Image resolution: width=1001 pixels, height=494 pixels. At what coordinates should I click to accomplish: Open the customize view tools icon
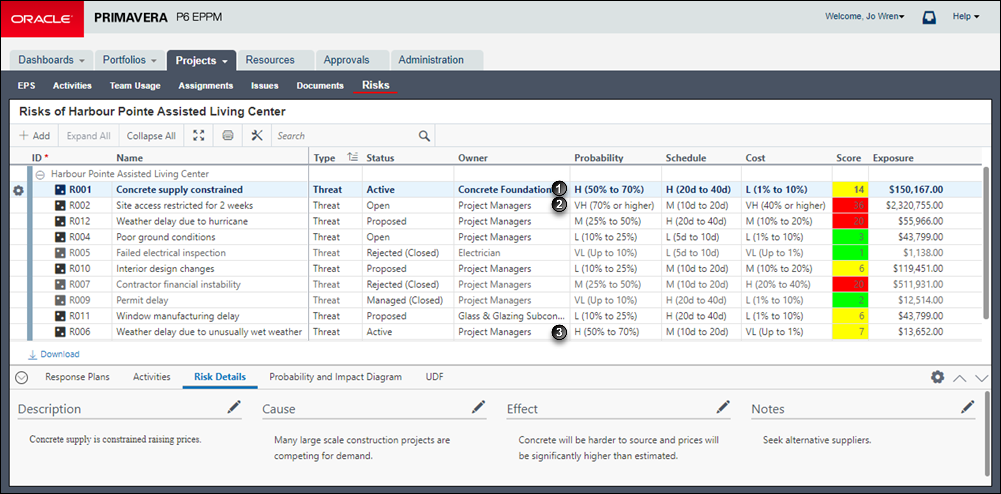257,135
